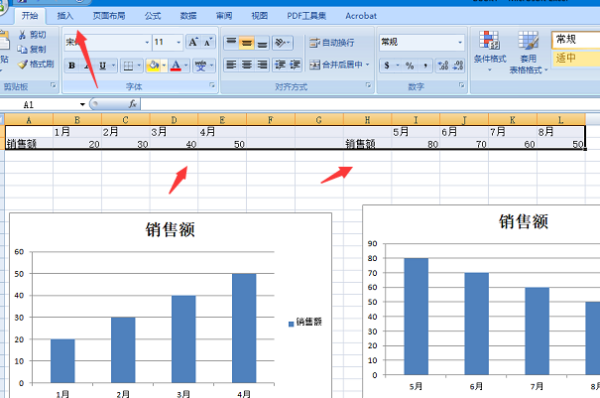Expand the borders dropdown arrow
Screen dimensions: 600x398
139,66
